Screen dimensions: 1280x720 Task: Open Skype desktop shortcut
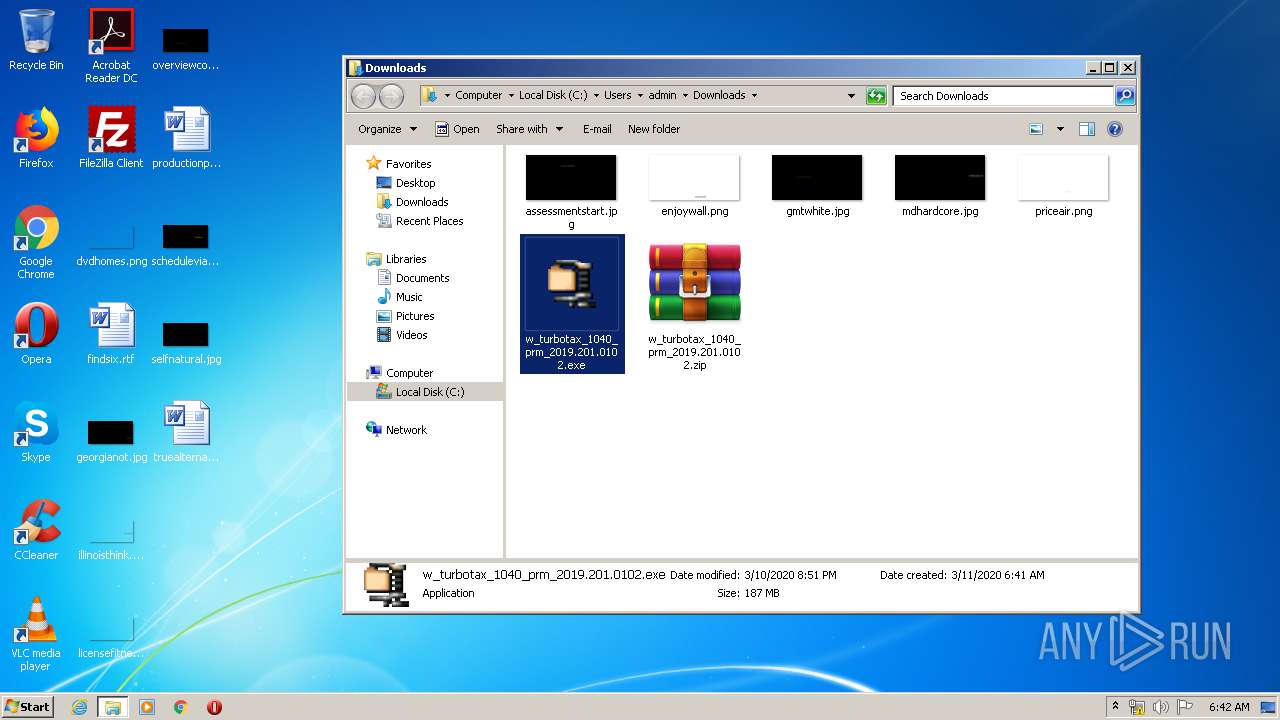coord(36,432)
